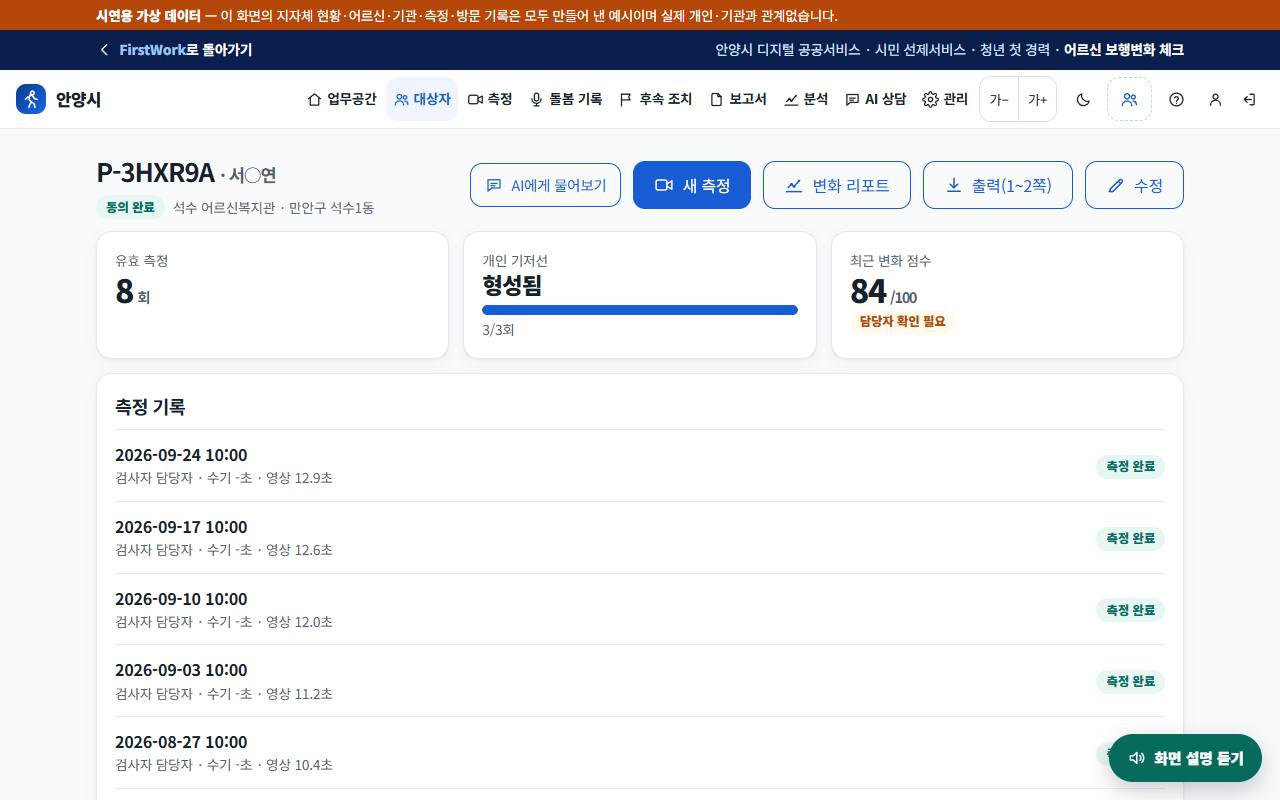Click 출력(1~2쪽) download button
1280x800 pixels.
[998, 185]
